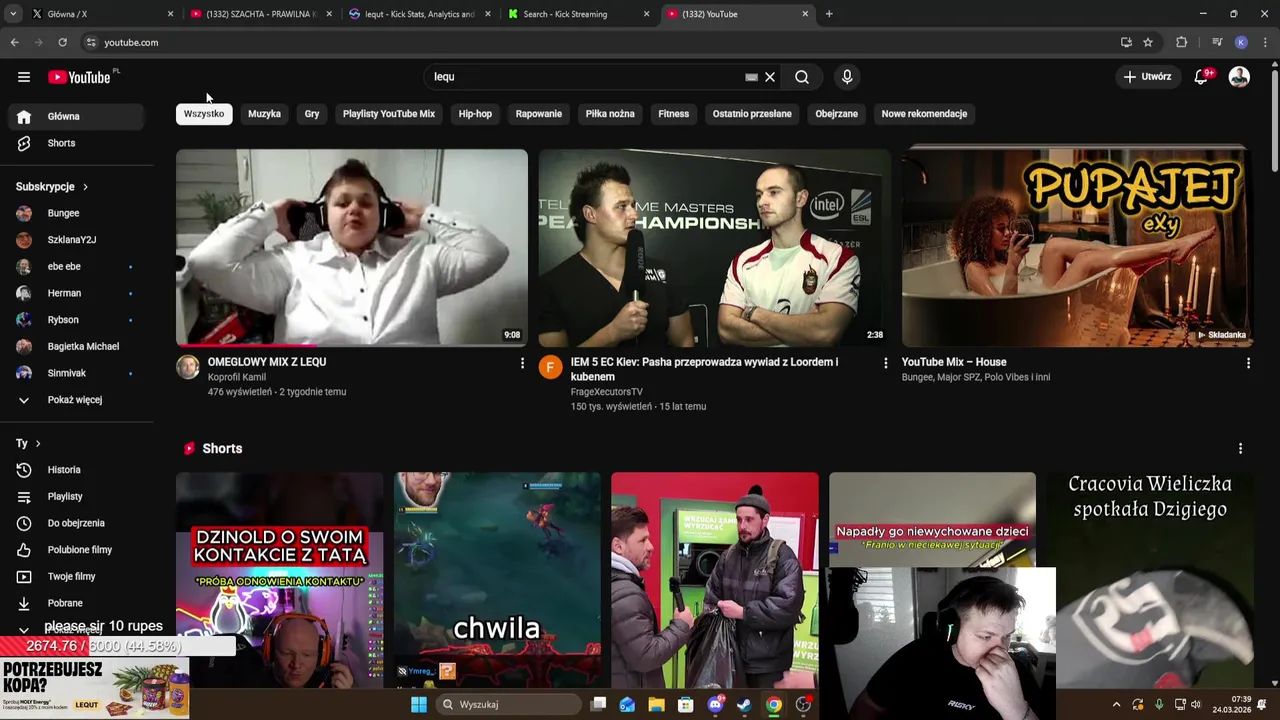Open a new browser tab

(x=829, y=14)
